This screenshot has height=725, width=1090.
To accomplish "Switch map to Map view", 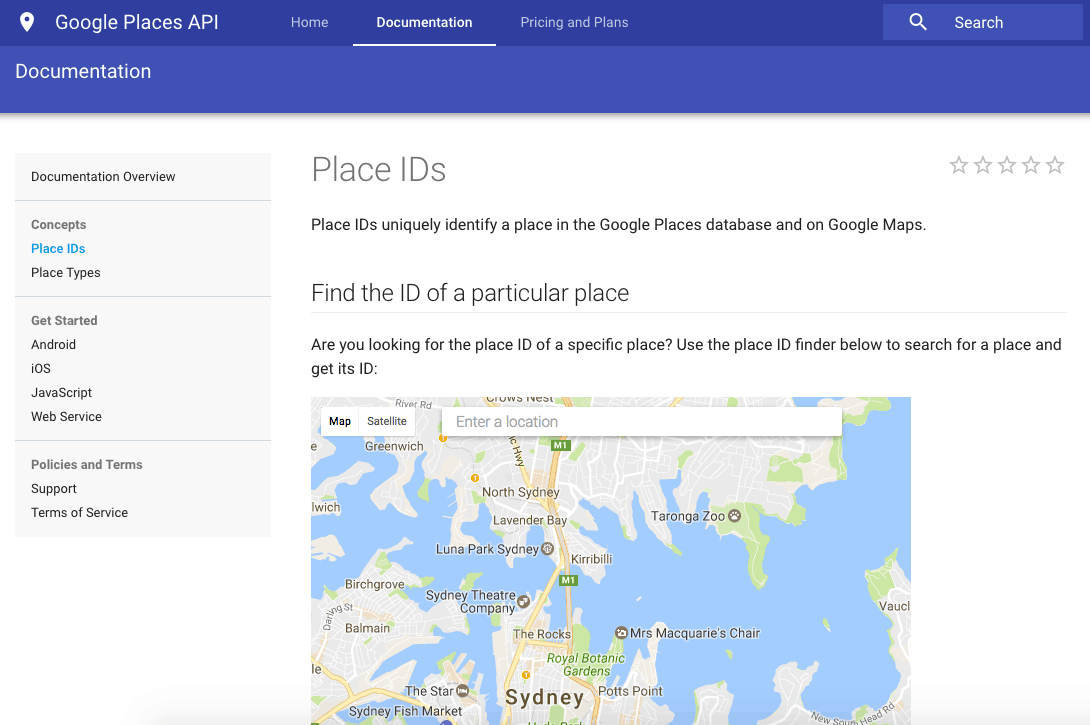I will (340, 421).
